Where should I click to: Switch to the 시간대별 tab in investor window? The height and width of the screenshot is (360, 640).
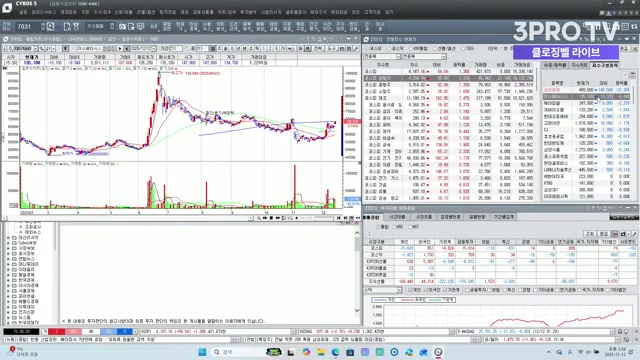click(x=397, y=217)
